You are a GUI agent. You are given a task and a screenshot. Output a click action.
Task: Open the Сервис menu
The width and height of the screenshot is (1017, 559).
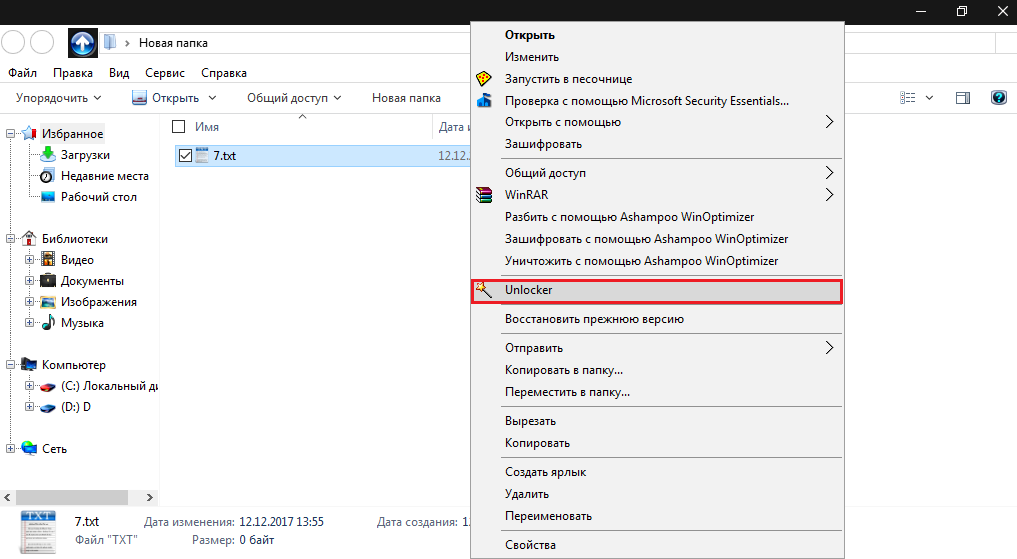point(164,73)
